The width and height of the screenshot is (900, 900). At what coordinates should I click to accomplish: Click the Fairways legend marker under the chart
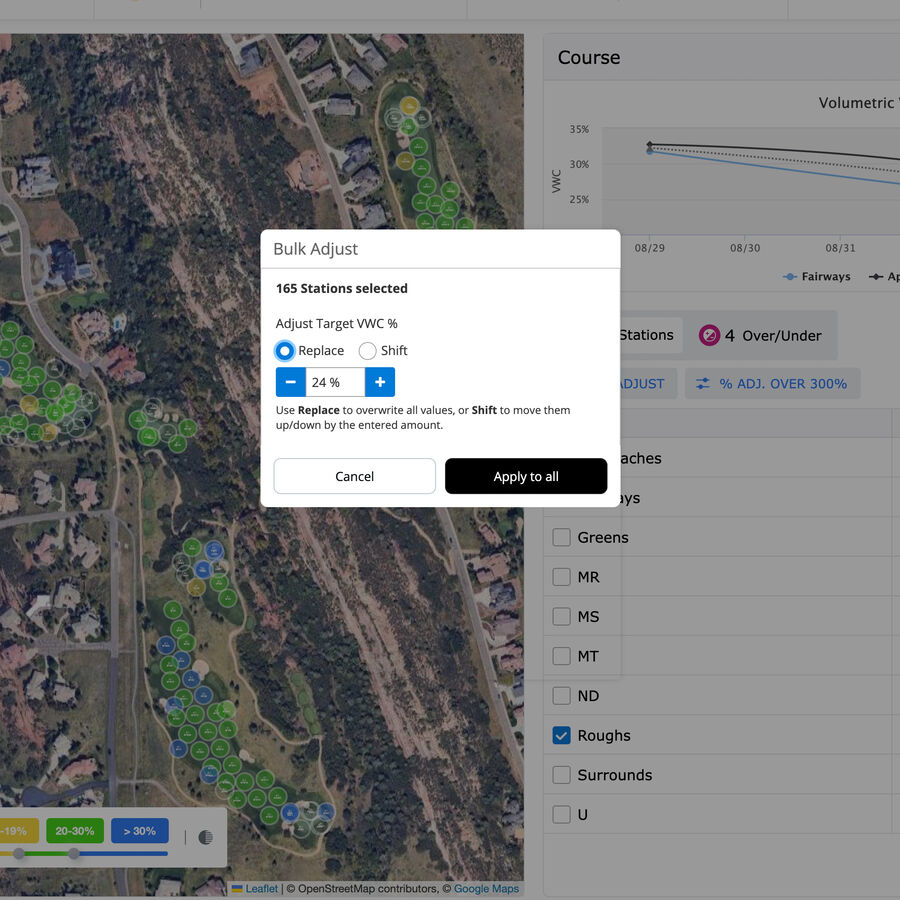(x=789, y=276)
